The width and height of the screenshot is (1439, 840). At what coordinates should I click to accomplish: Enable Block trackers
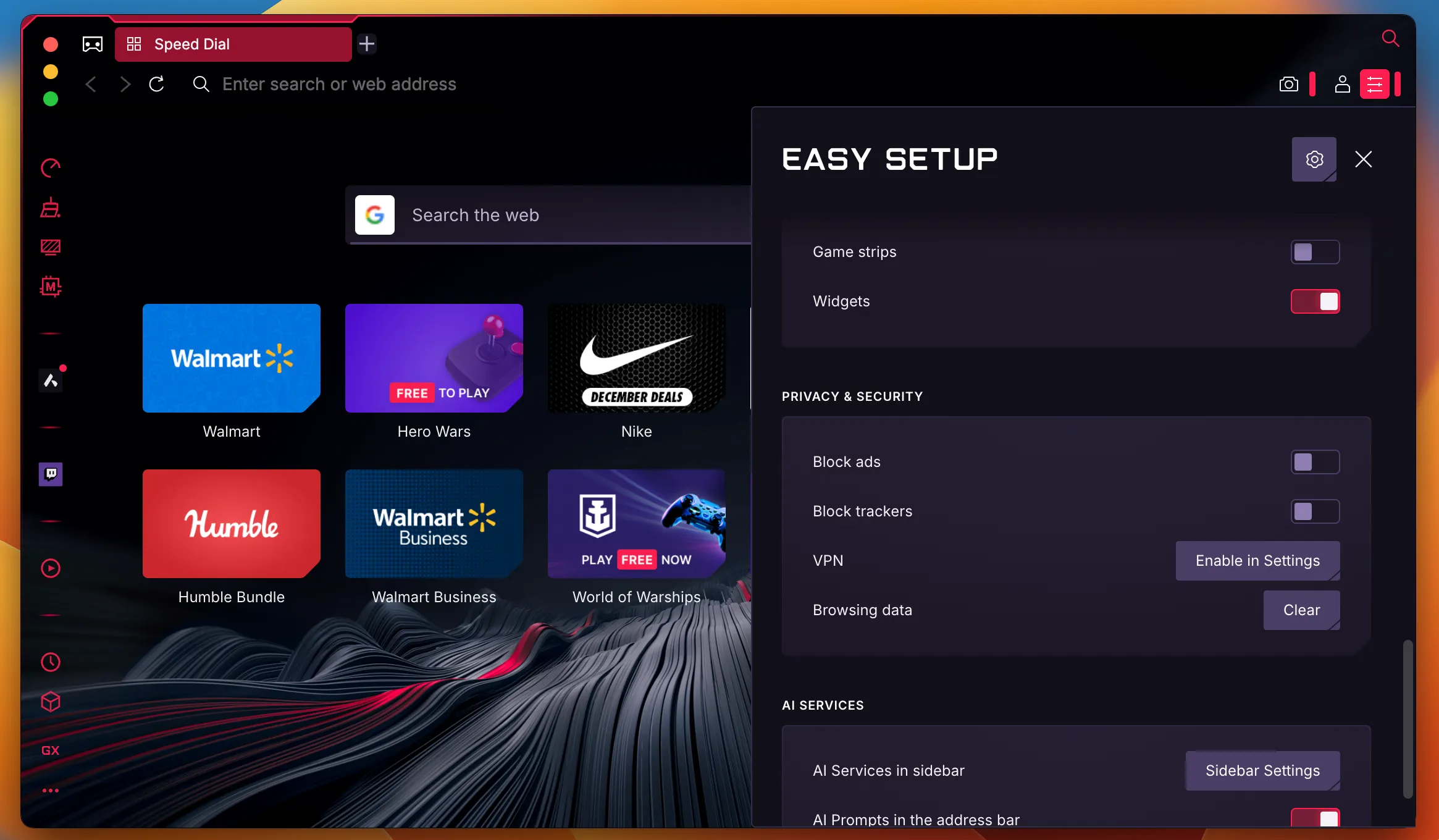pyautogui.click(x=1314, y=511)
